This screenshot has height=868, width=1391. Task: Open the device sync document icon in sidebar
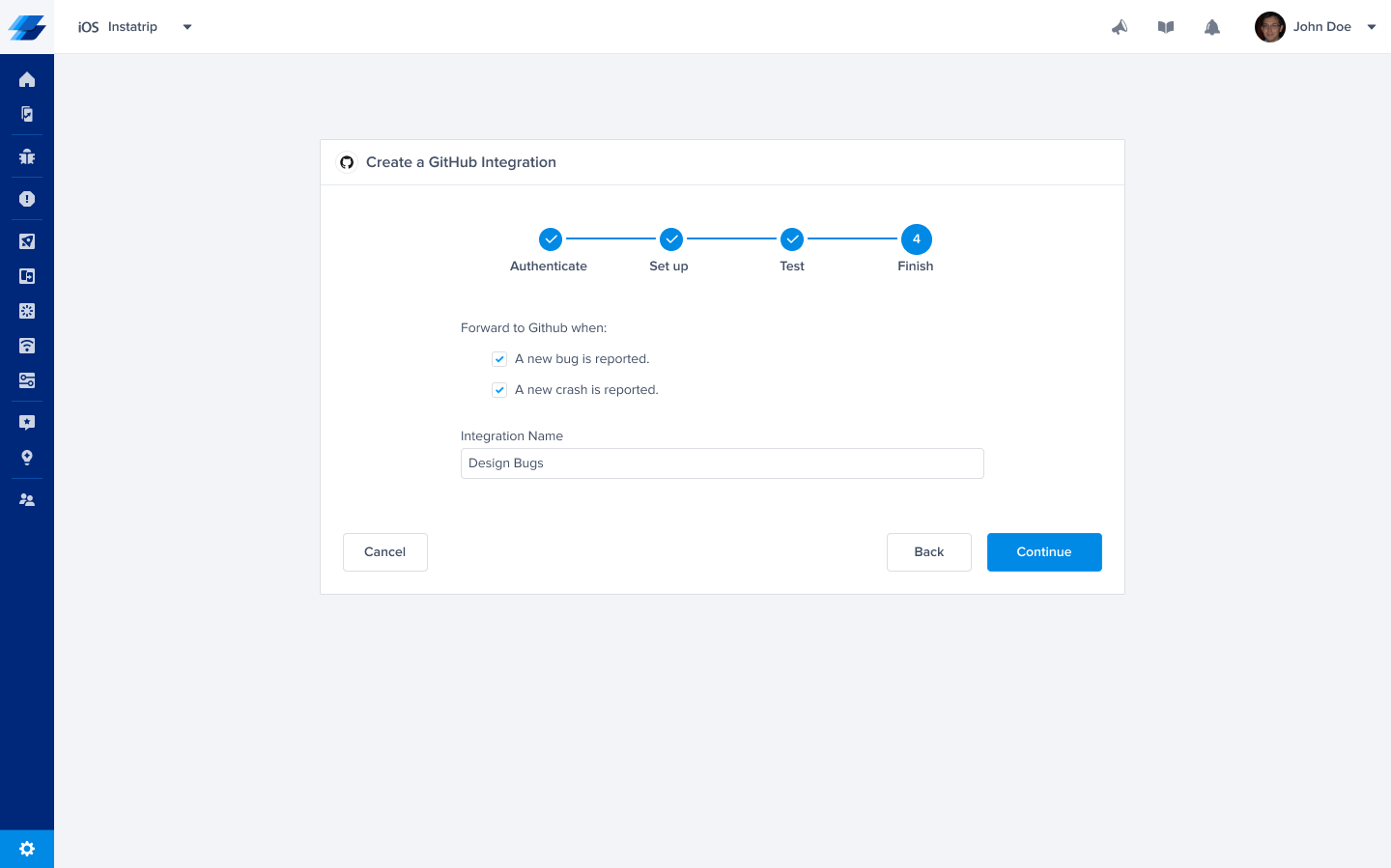(x=27, y=114)
